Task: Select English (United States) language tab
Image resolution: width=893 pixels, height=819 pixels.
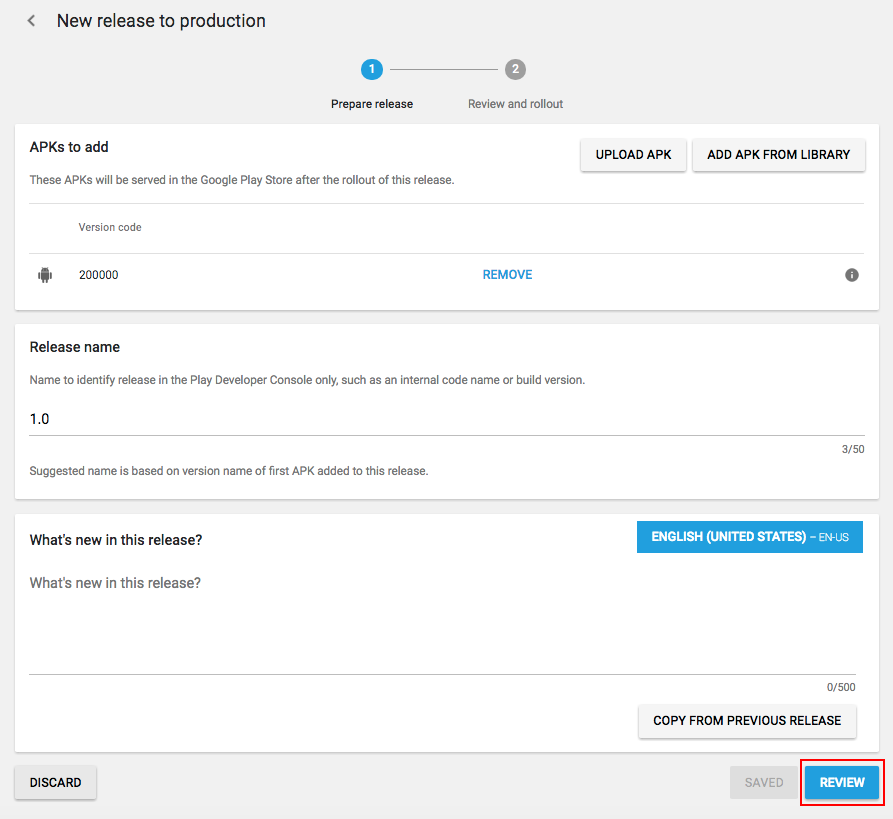Action: pyautogui.click(x=749, y=537)
